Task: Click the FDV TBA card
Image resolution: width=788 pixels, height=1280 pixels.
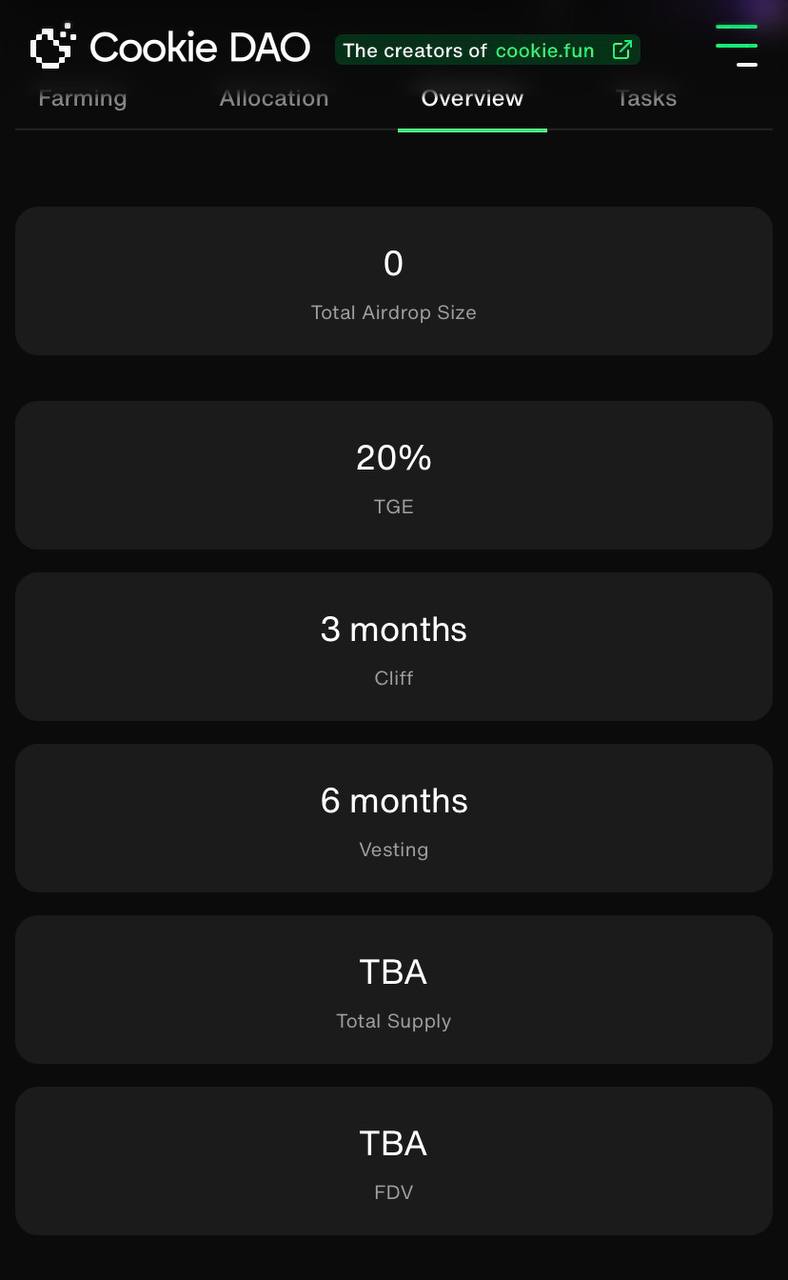Action: click(394, 1161)
